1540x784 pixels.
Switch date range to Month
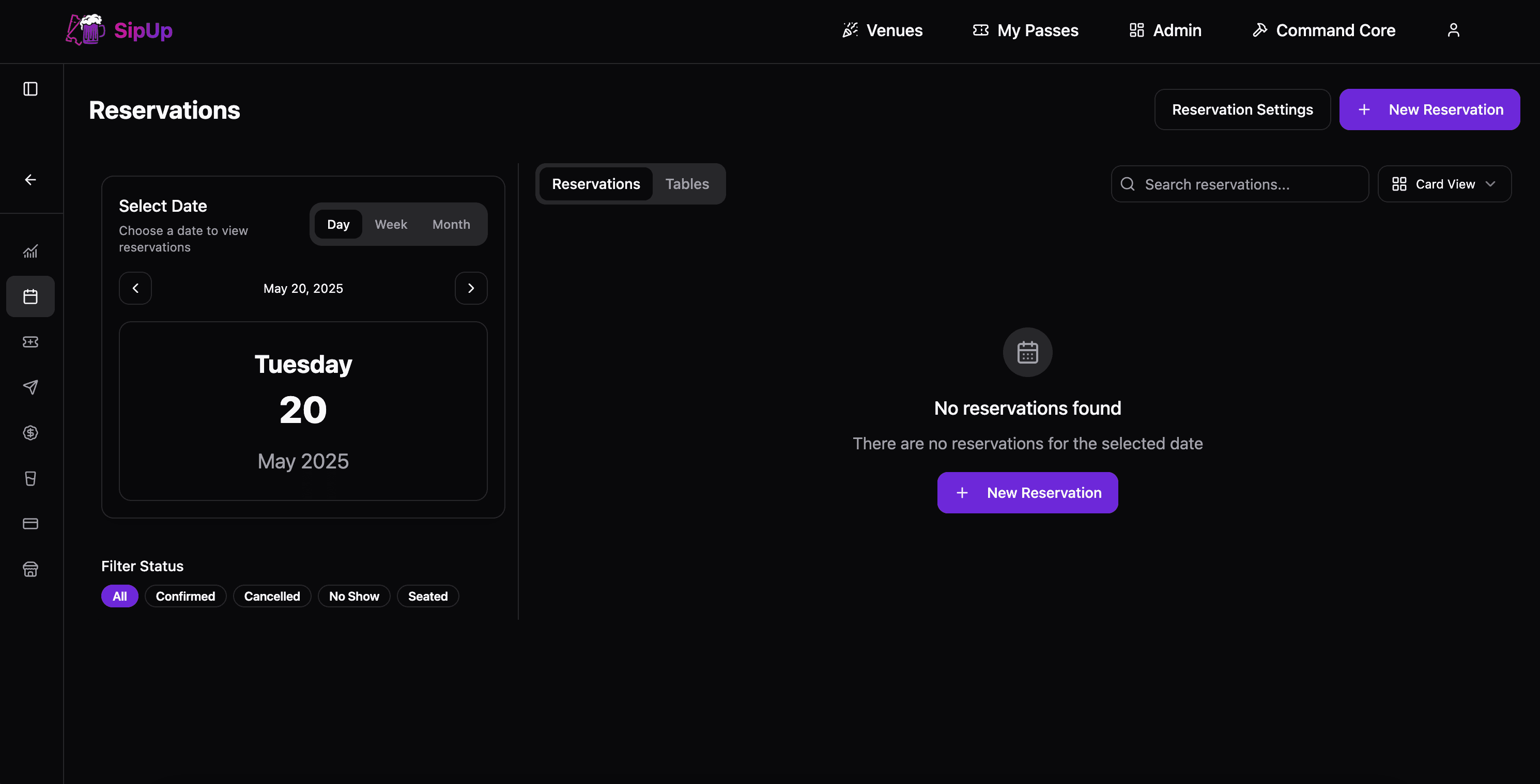451,224
